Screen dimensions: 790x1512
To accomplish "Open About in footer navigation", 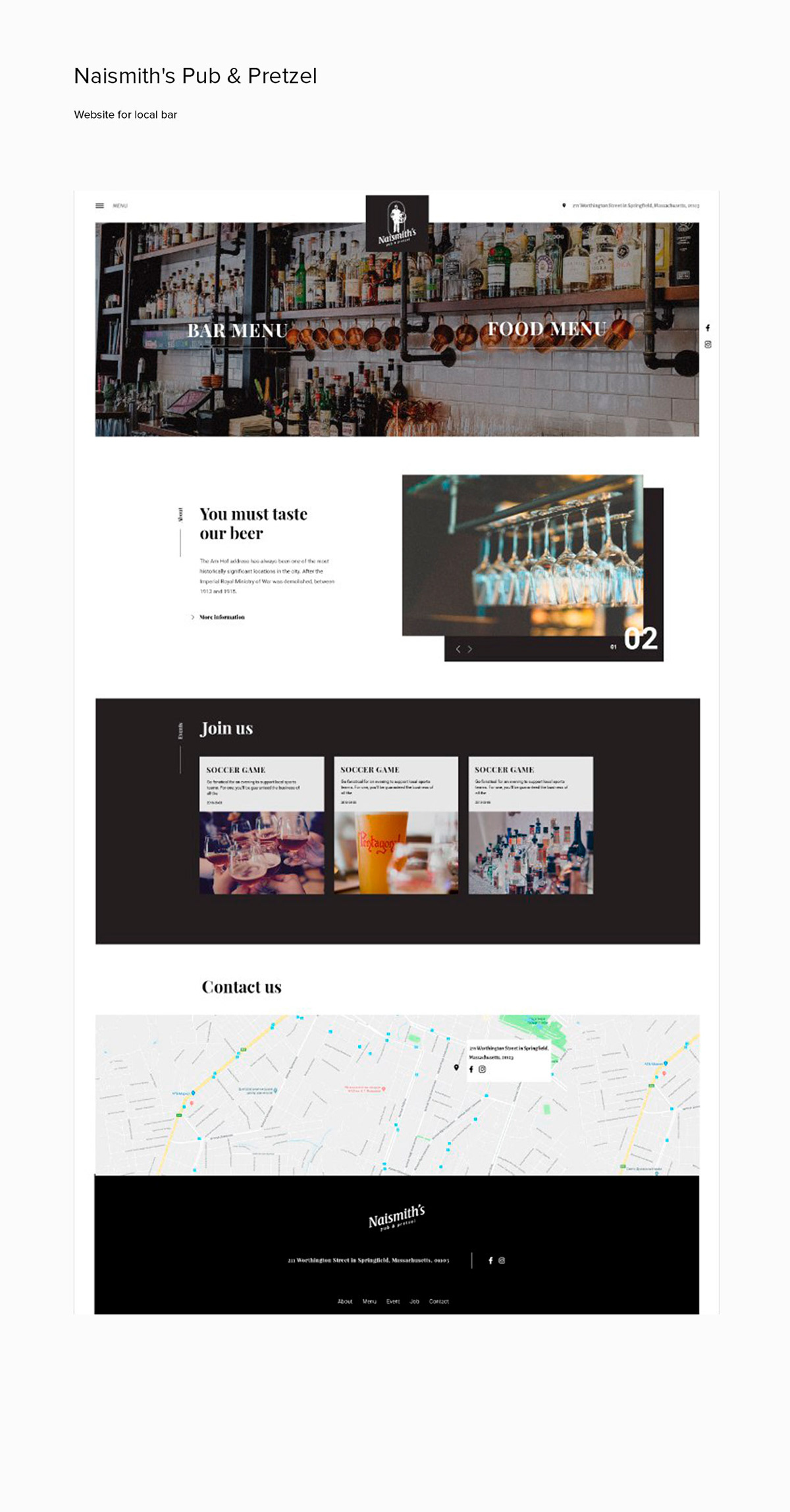I will (x=345, y=1301).
